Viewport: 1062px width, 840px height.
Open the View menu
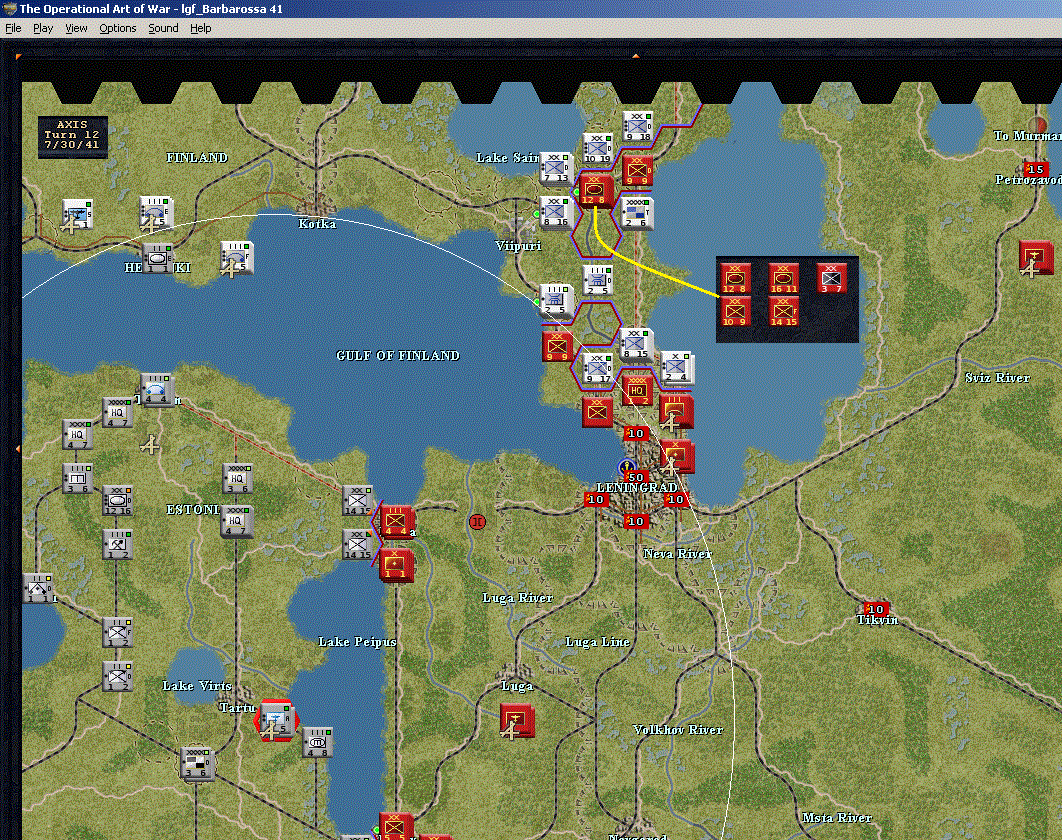(x=76, y=28)
